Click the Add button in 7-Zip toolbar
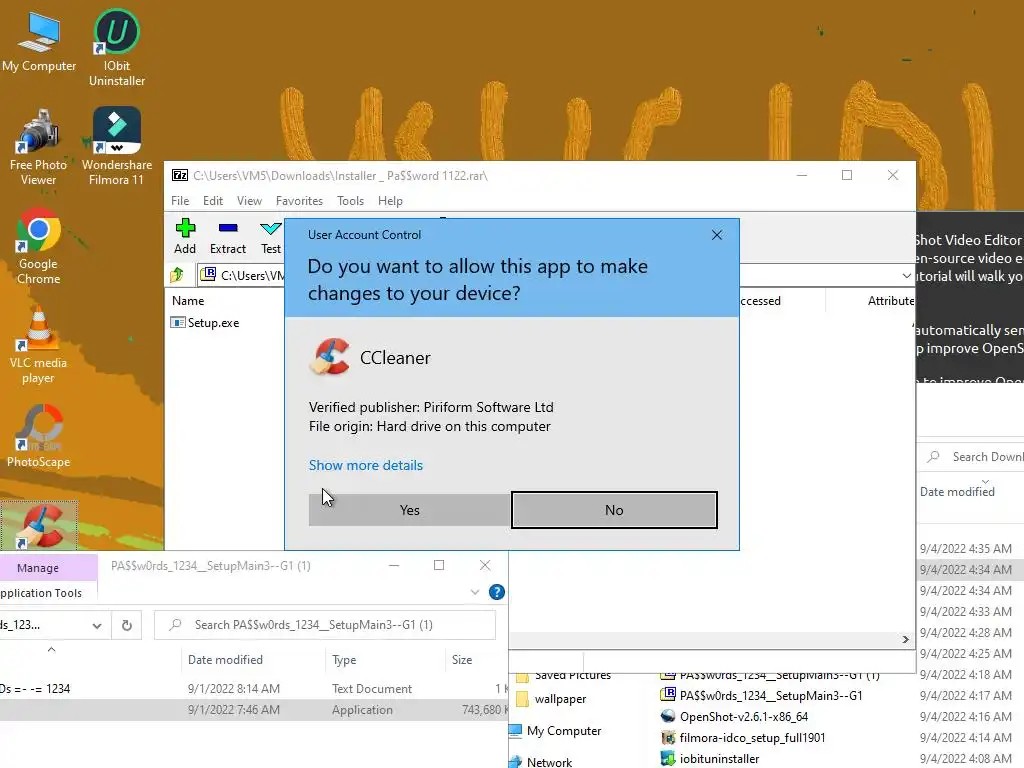The width and height of the screenshot is (1024, 768). [185, 236]
